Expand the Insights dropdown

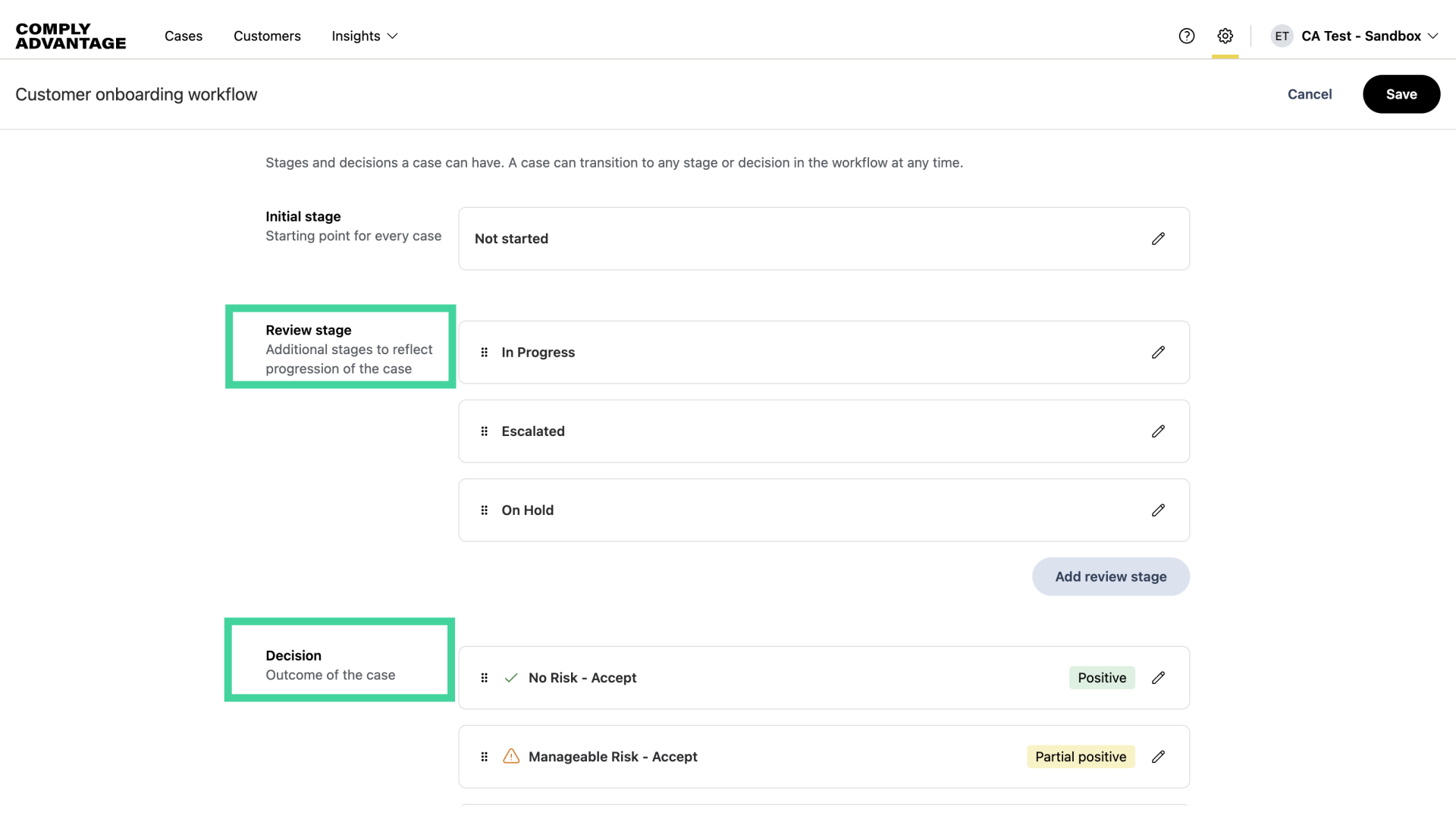coord(365,36)
